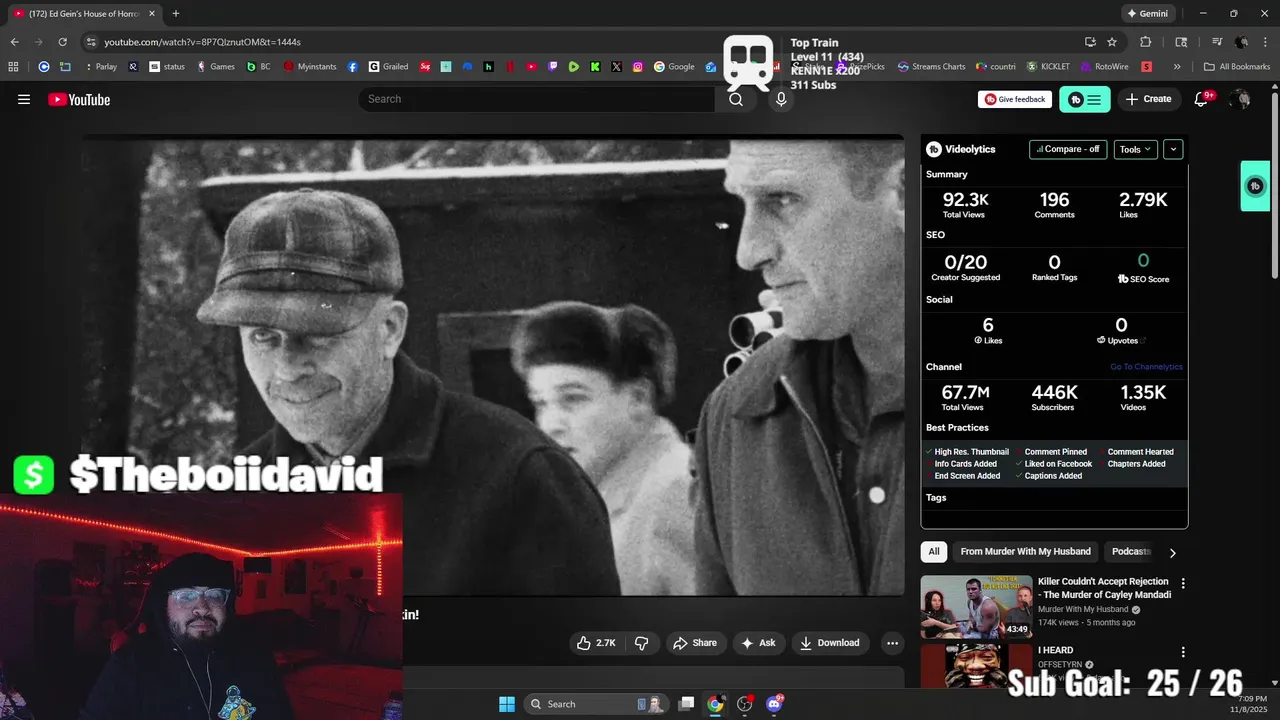
Task: Open the Facebook bookmark icon
Action: click(x=353, y=67)
